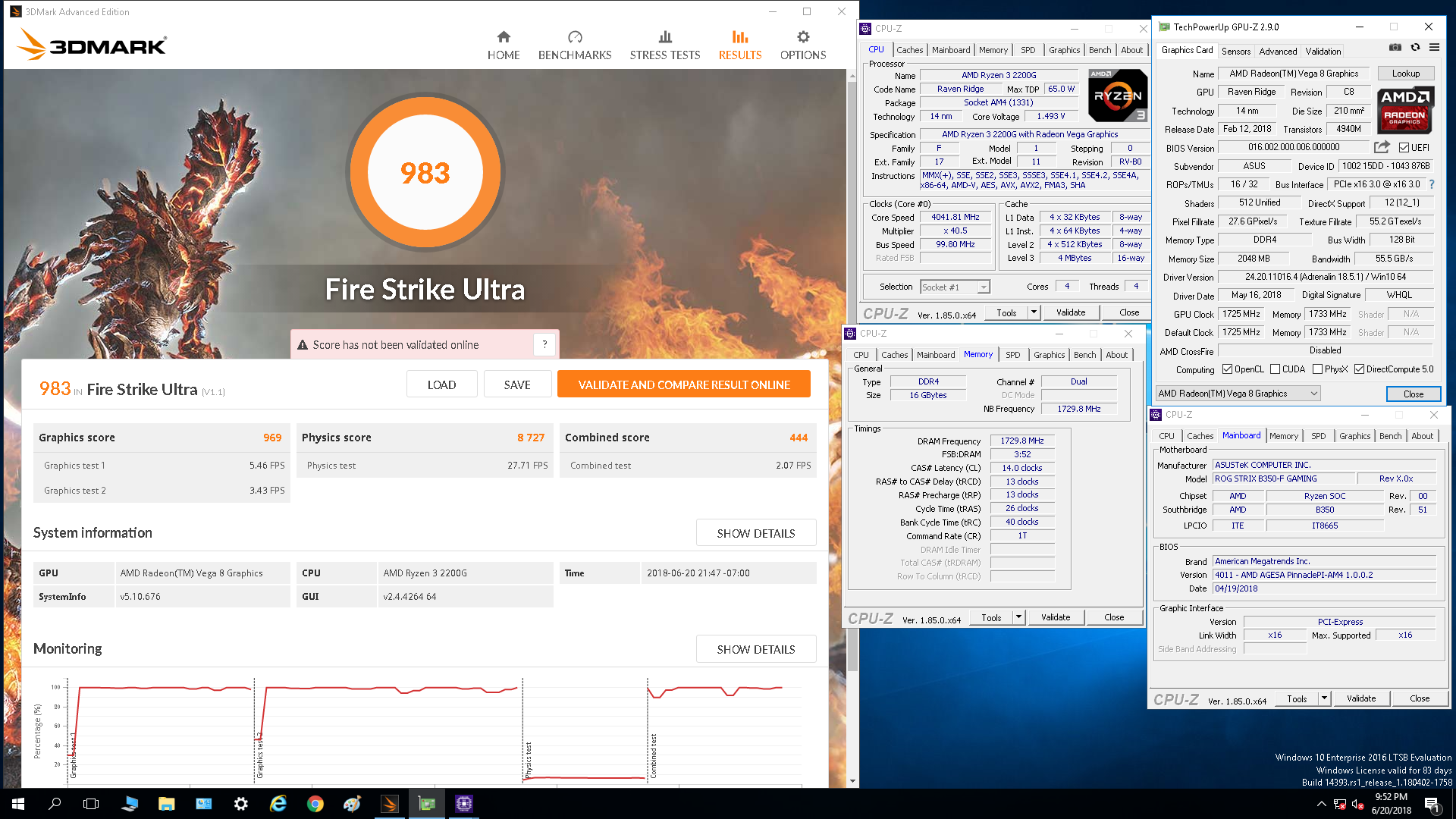
Task: Open the Socket #1 selection dropdown in CPU-Z
Action: 955,287
